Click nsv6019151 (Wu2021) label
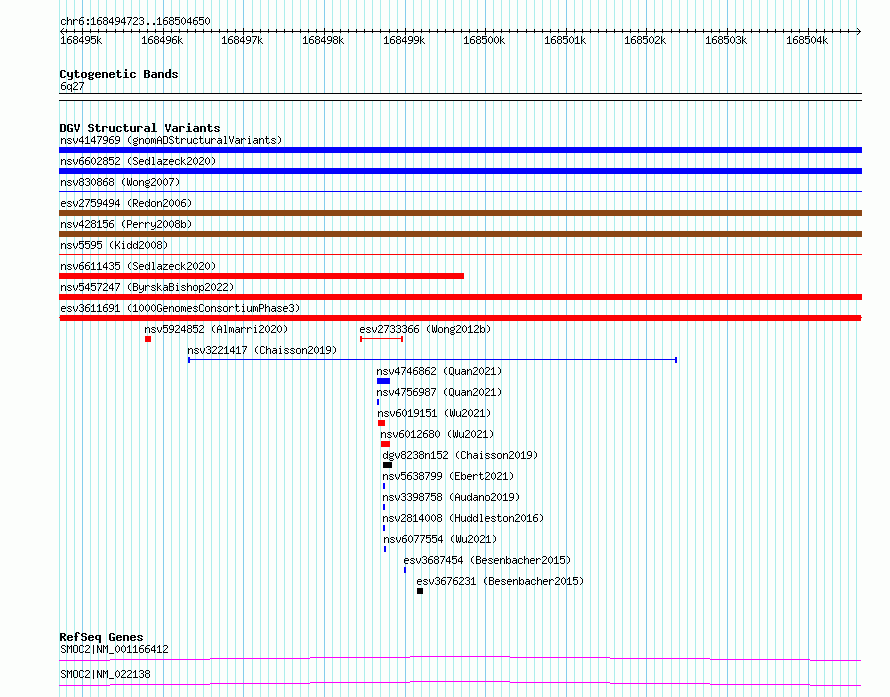 click(x=434, y=413)
